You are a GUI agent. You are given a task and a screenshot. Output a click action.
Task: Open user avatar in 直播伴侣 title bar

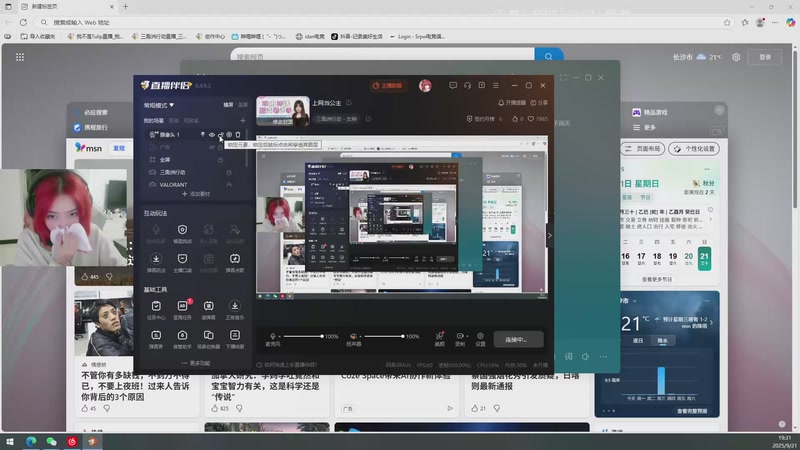425,86
